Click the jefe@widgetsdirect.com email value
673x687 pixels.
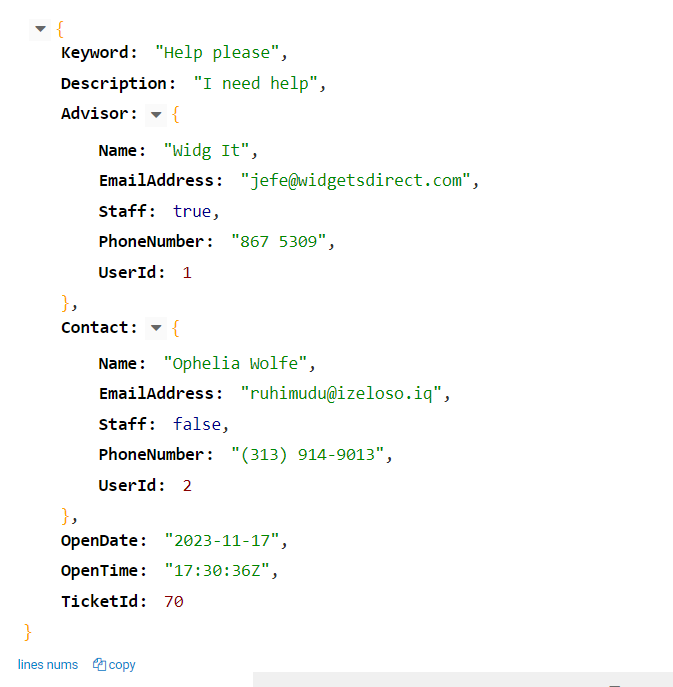click(x=355, y=181)
